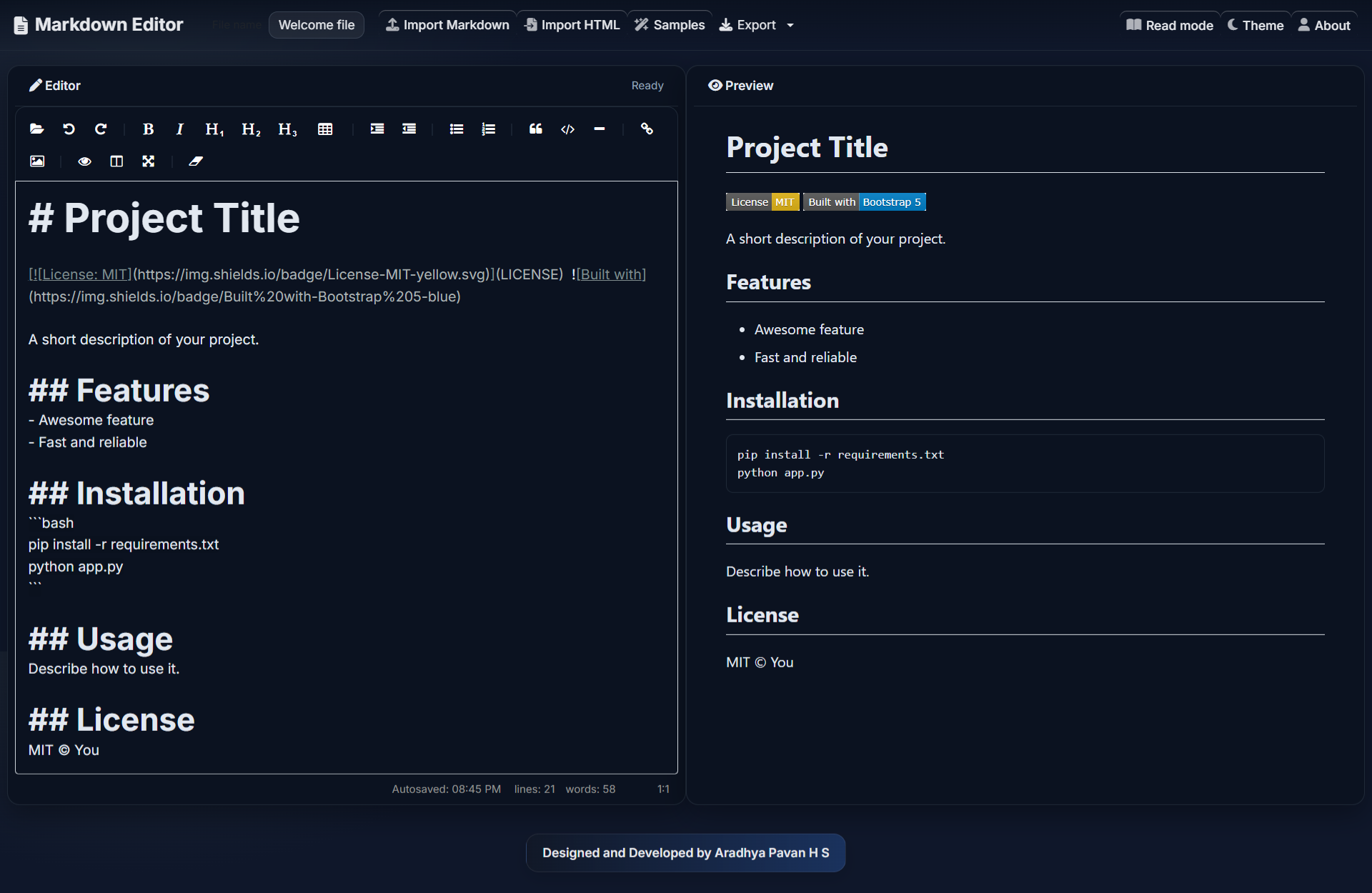Click the Autosaved: 08:45 PM status
Image resolution: width=1372 pixels, height=893 pixels.
447,789
